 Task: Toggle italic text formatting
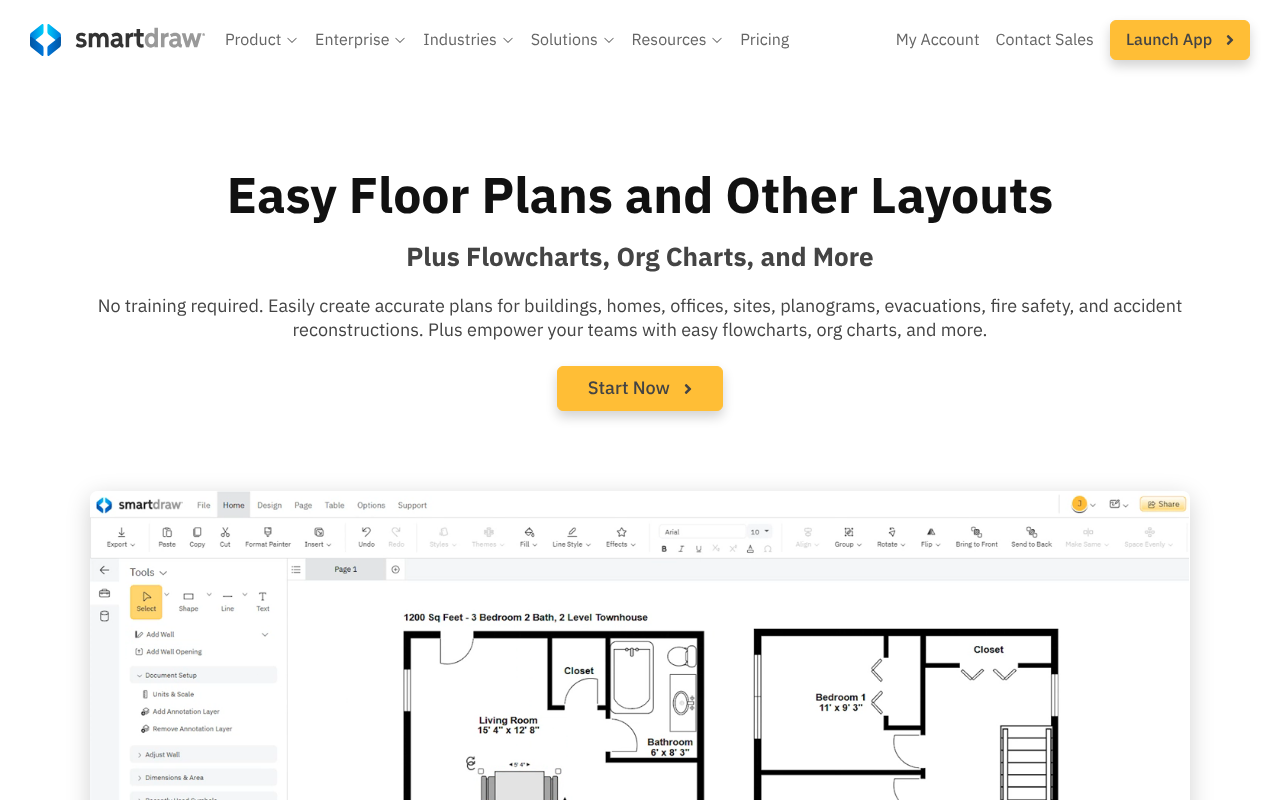[681, 549]
